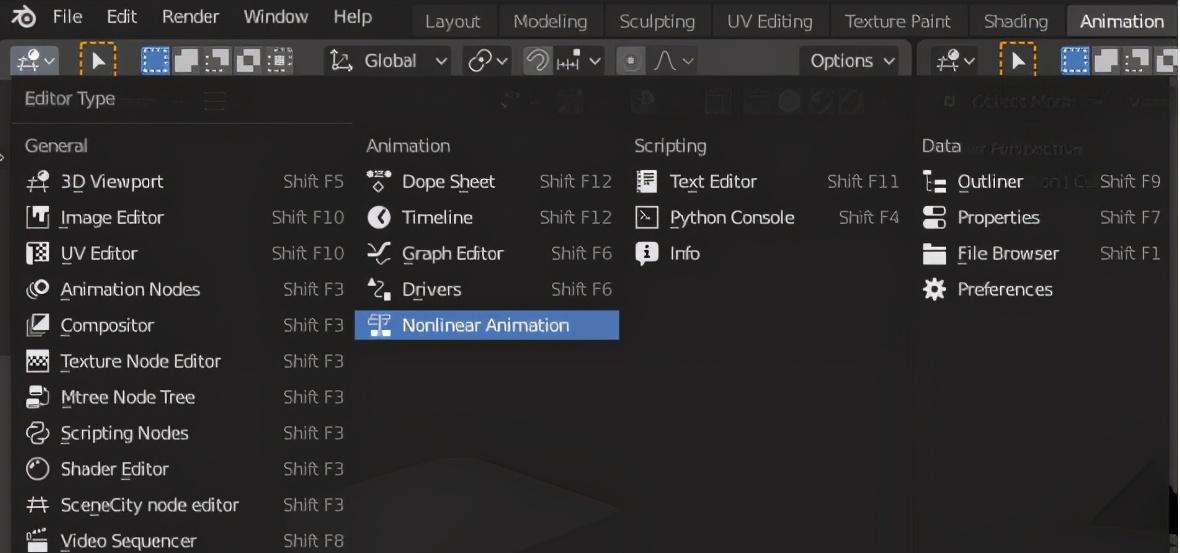
Task: Choose Subtract selection mode in right header
Action: [1137, 61]
